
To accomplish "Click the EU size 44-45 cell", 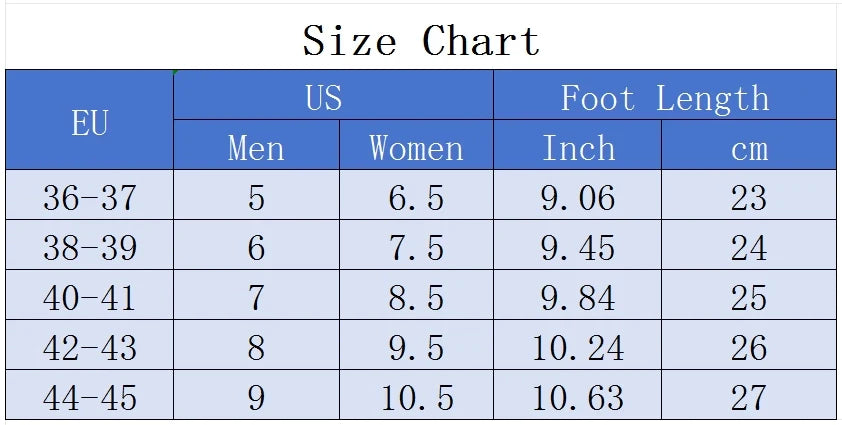I will (x=89, y=398).
